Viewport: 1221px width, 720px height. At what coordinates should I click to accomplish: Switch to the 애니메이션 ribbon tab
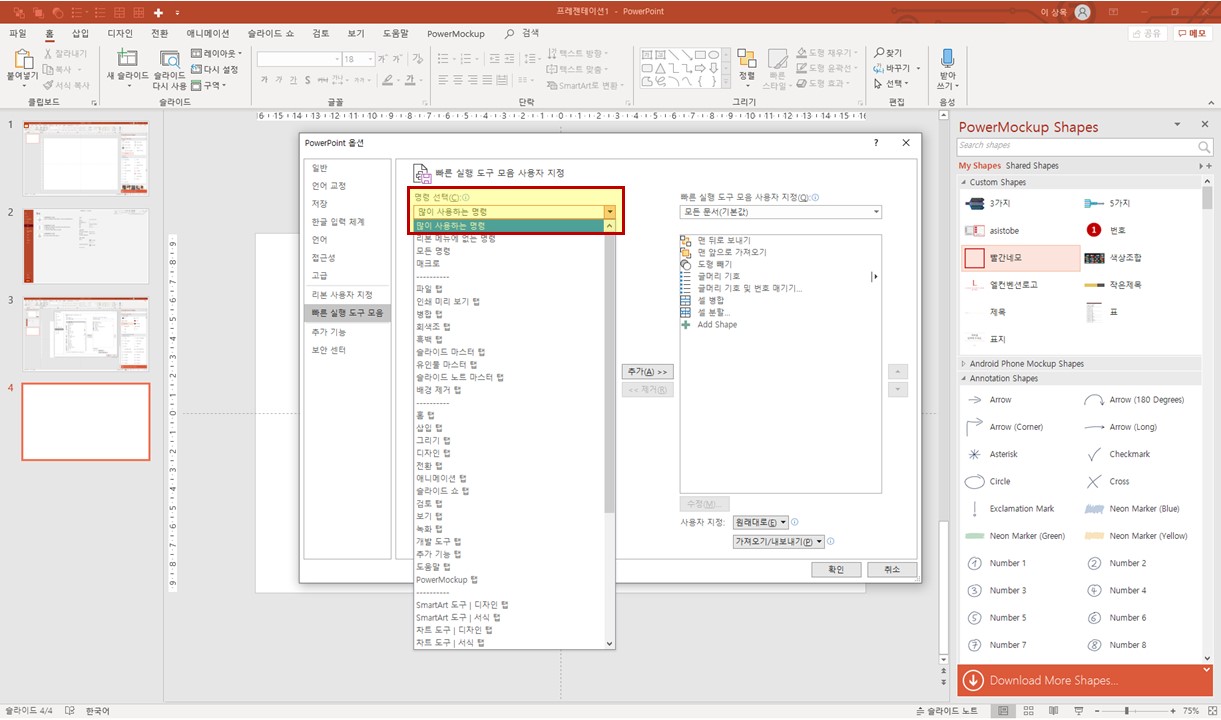pos(208,33)
